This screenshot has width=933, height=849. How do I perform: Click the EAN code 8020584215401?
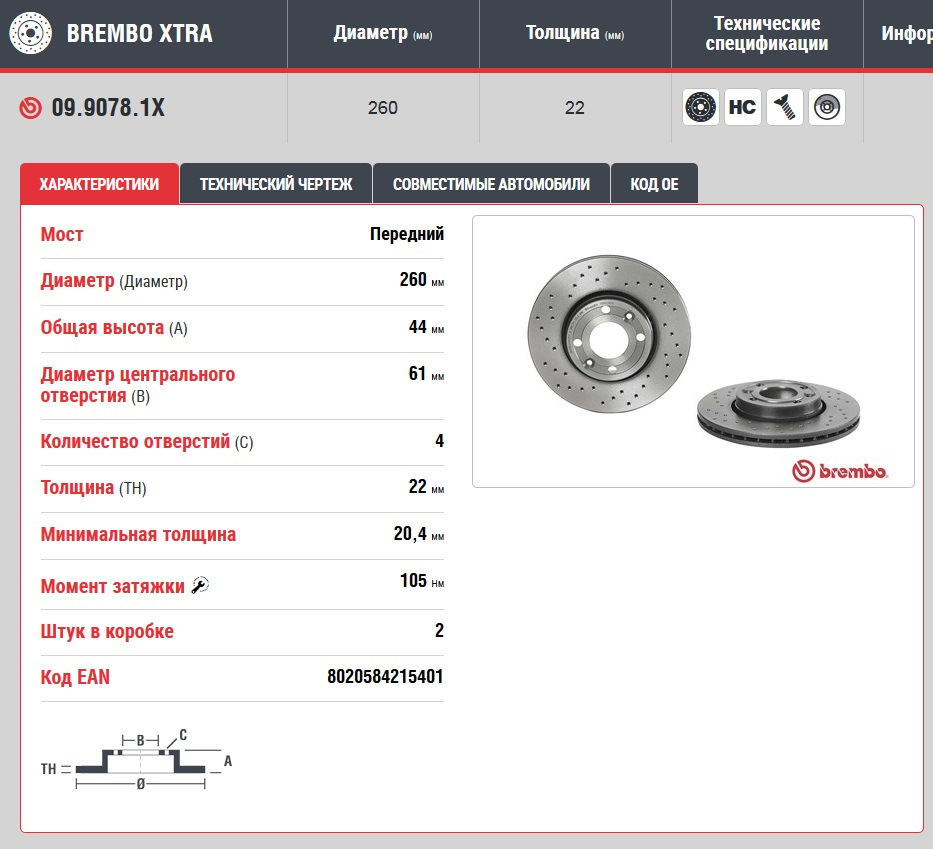click(x=386, y=676)
